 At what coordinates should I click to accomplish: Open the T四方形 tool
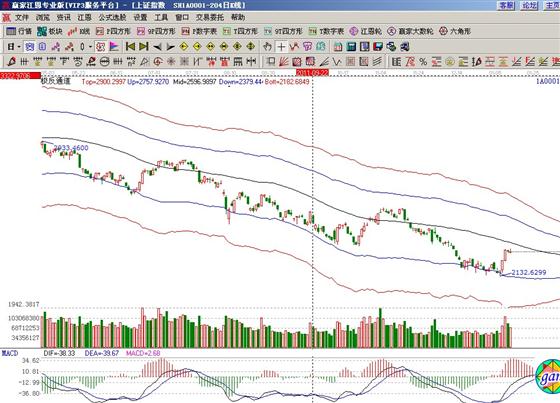[240, 31]
